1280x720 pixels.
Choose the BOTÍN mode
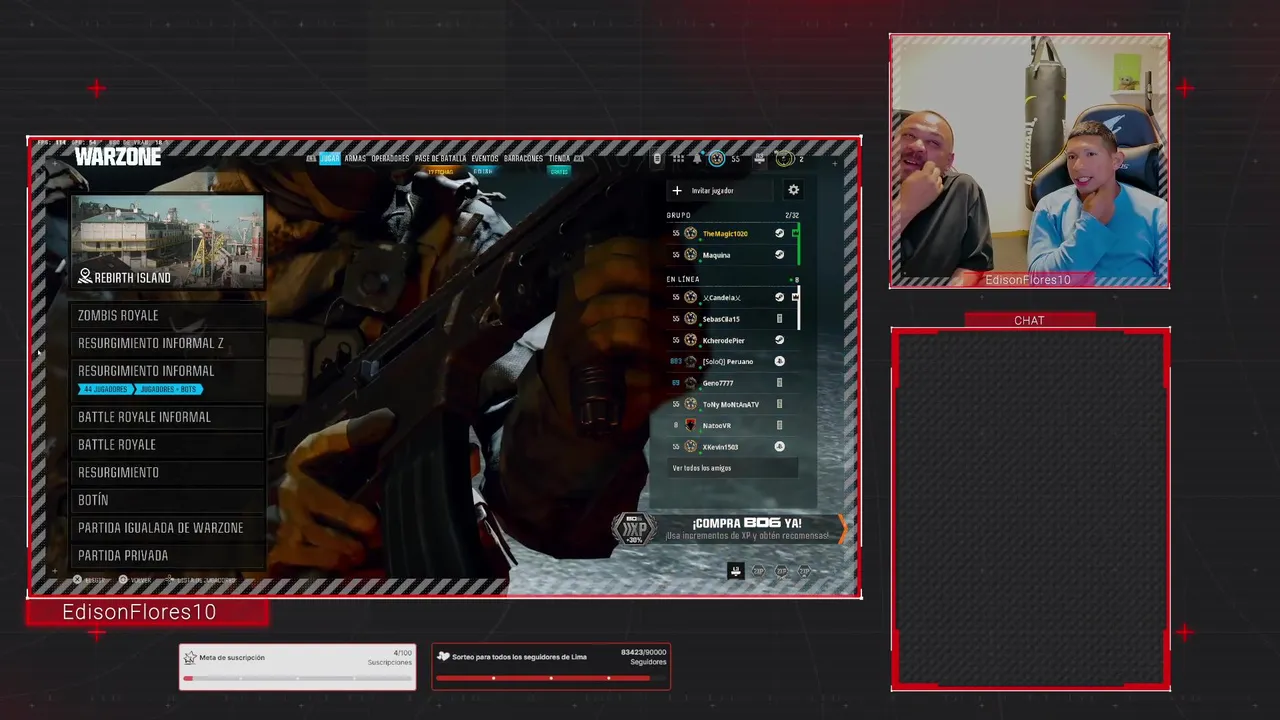167,500
